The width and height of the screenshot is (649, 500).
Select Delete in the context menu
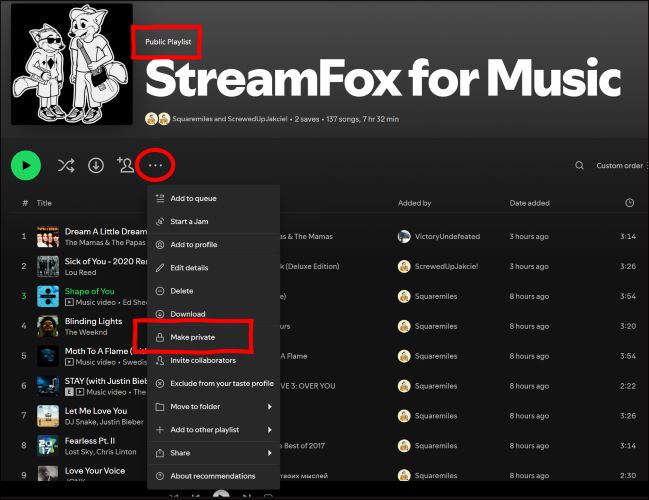click(214, 291)
